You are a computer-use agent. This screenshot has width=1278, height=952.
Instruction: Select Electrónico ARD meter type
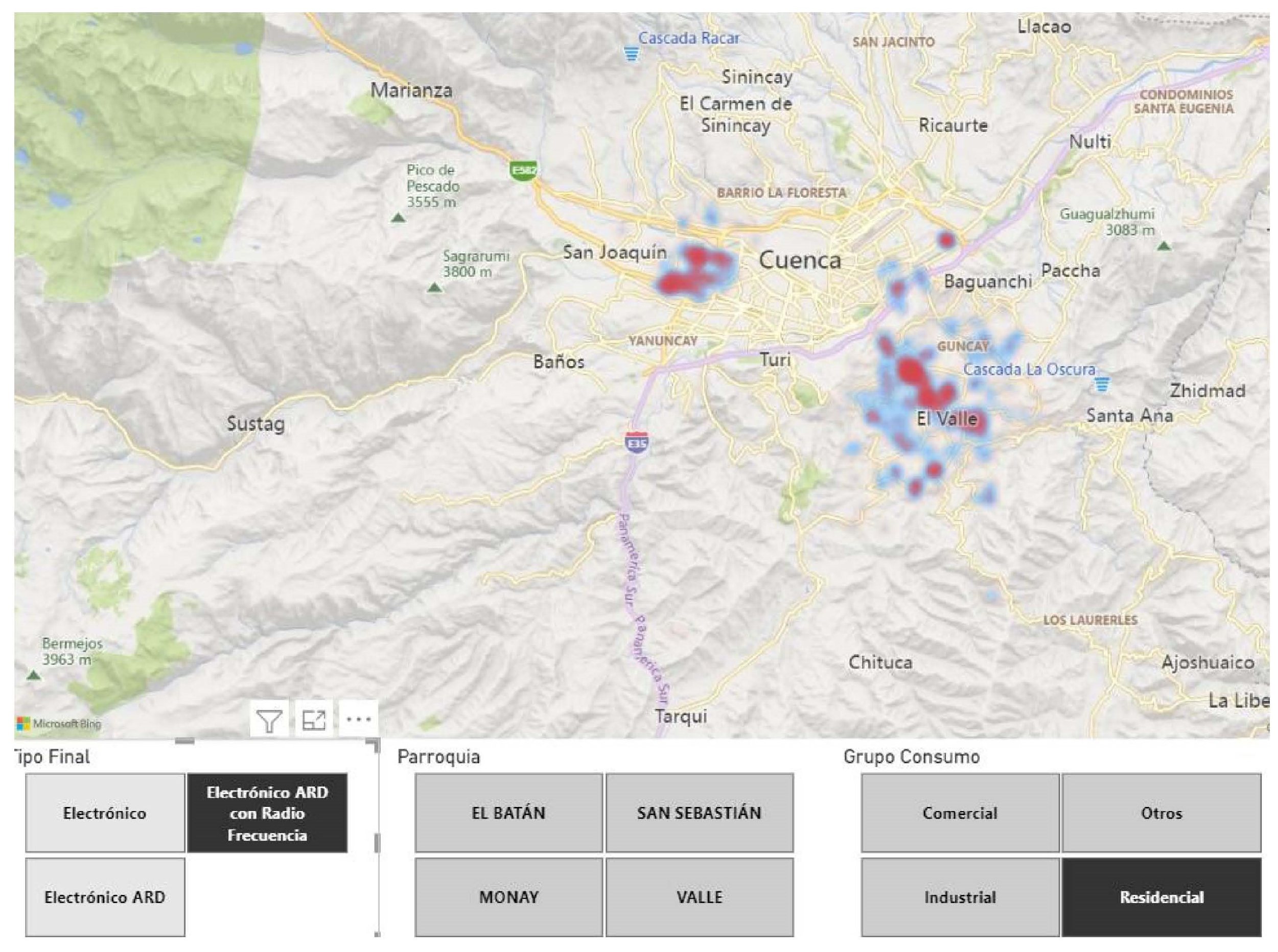tap(105, 897)
